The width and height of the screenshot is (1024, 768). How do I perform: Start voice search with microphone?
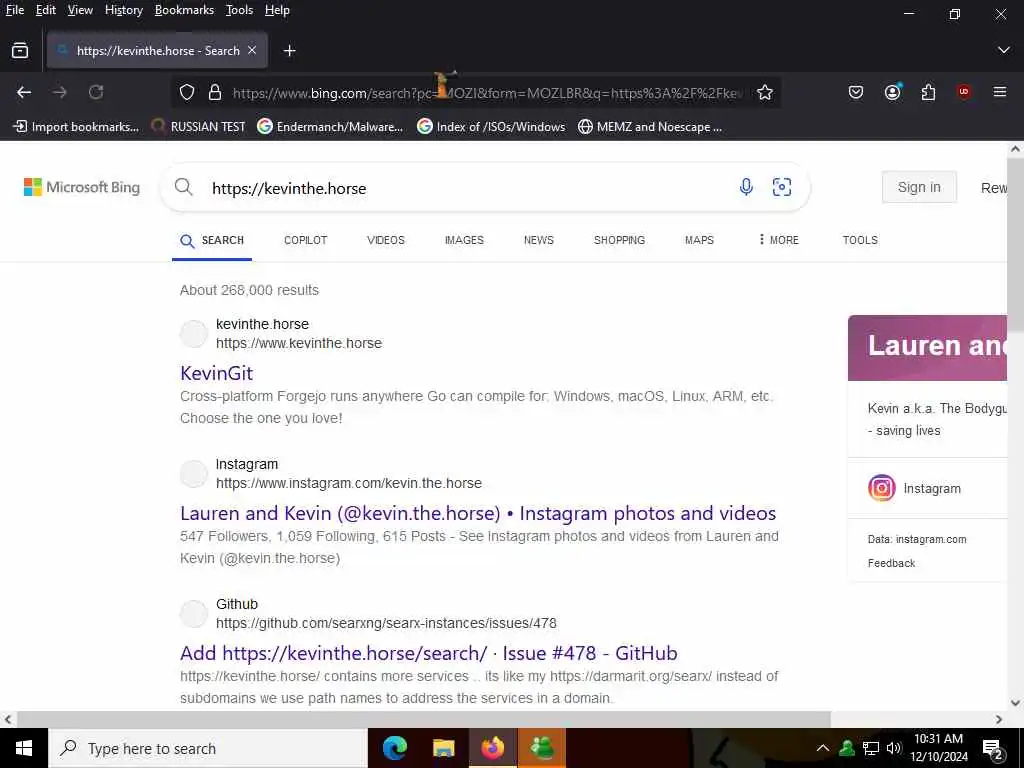pyautogui.click(x=746, y=187)
